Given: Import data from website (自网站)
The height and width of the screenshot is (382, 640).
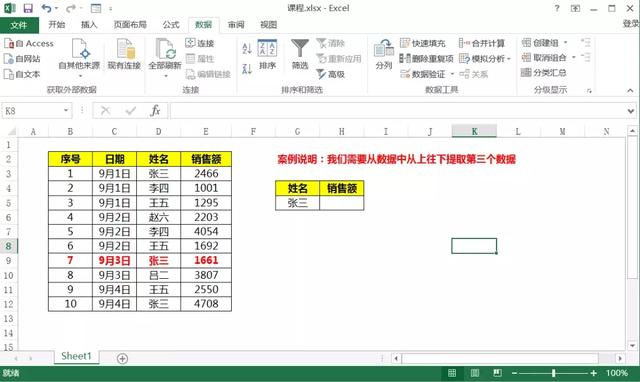Looking at the screenshot, I should tap(22, 59).
